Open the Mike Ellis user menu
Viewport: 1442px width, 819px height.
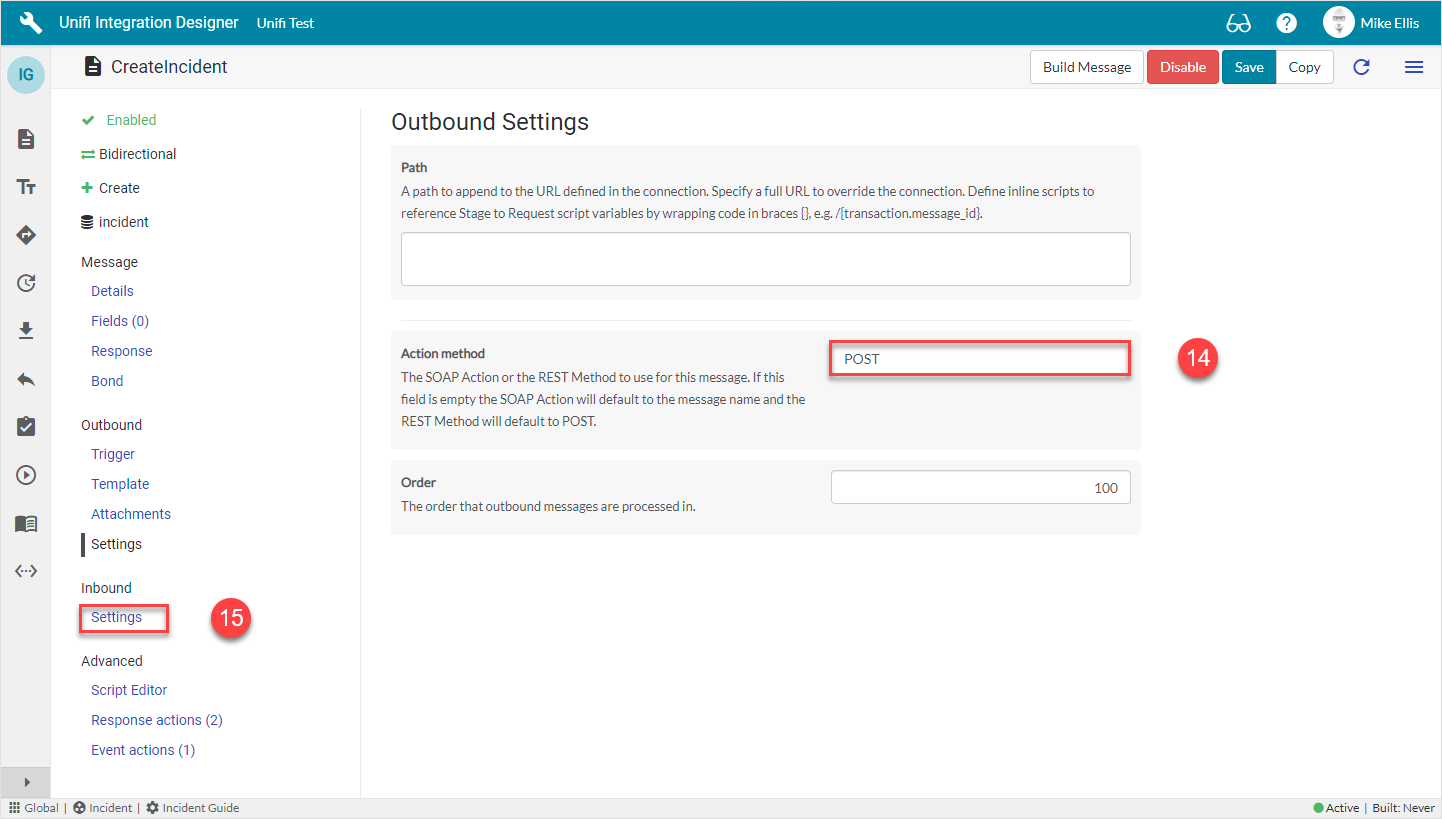[1371, 23]
